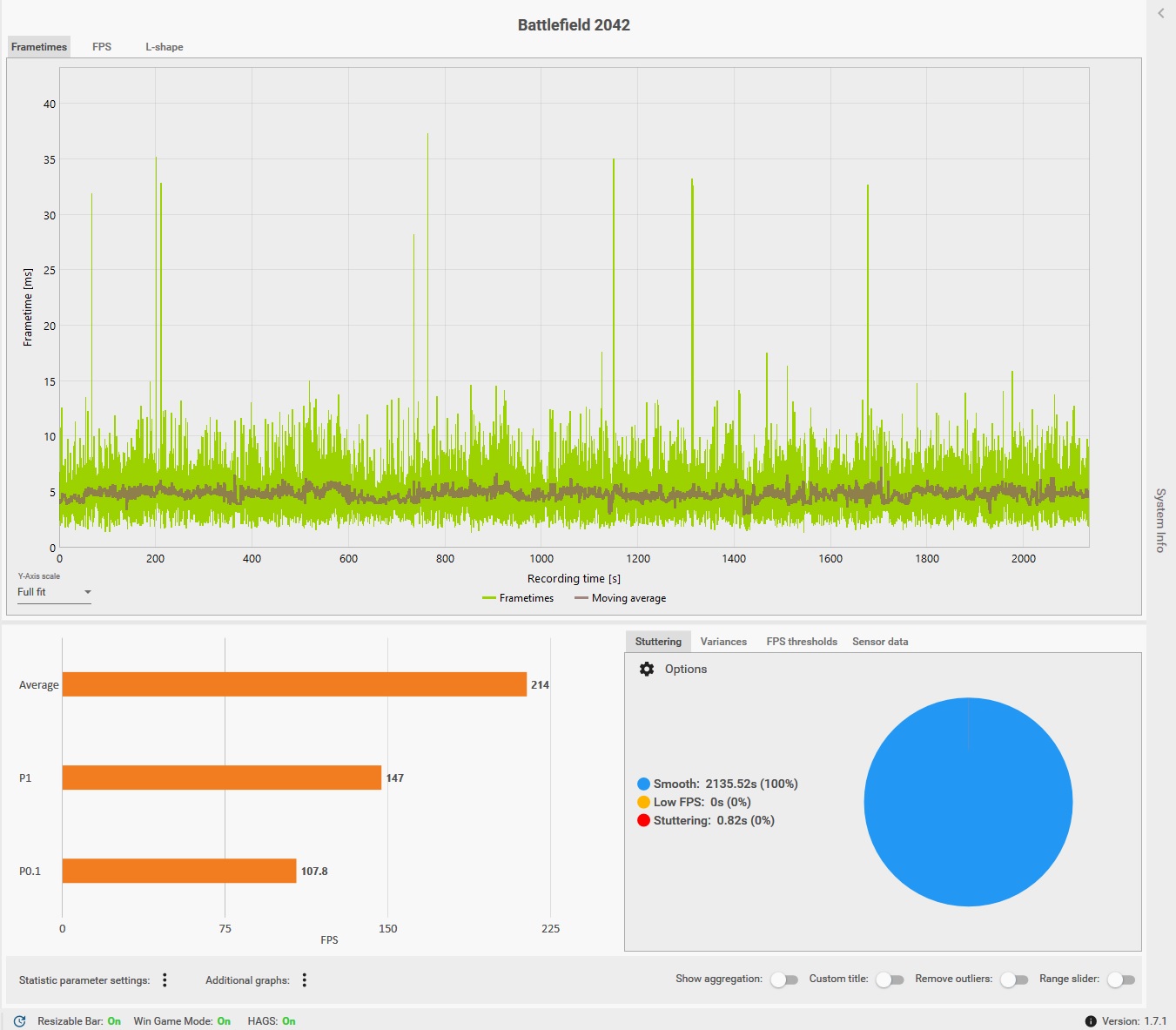1176x1030 pixels.
Task: Open the System Info side panel
Action: click(1160, 520)
